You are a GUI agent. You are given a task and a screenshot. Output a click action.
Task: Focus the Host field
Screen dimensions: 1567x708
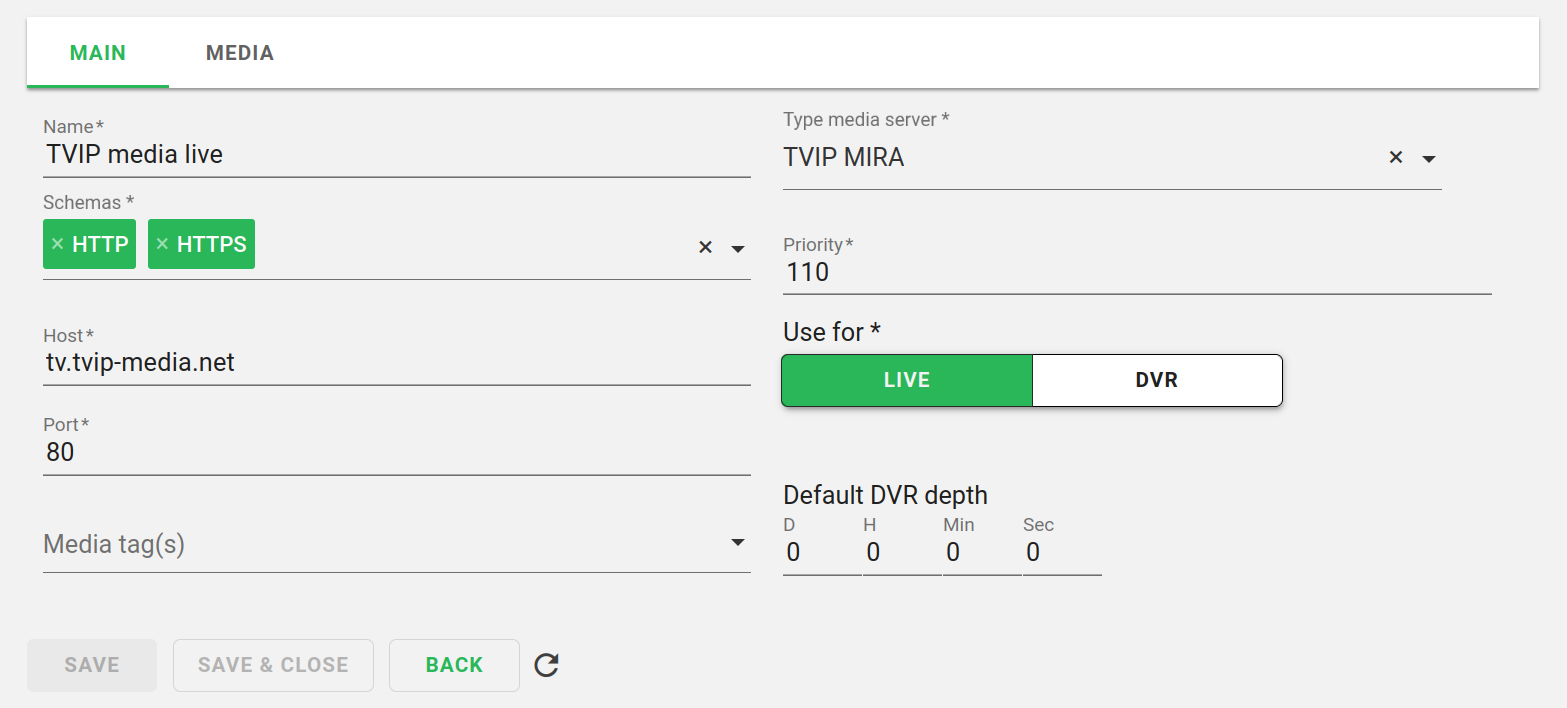(396, 362)
